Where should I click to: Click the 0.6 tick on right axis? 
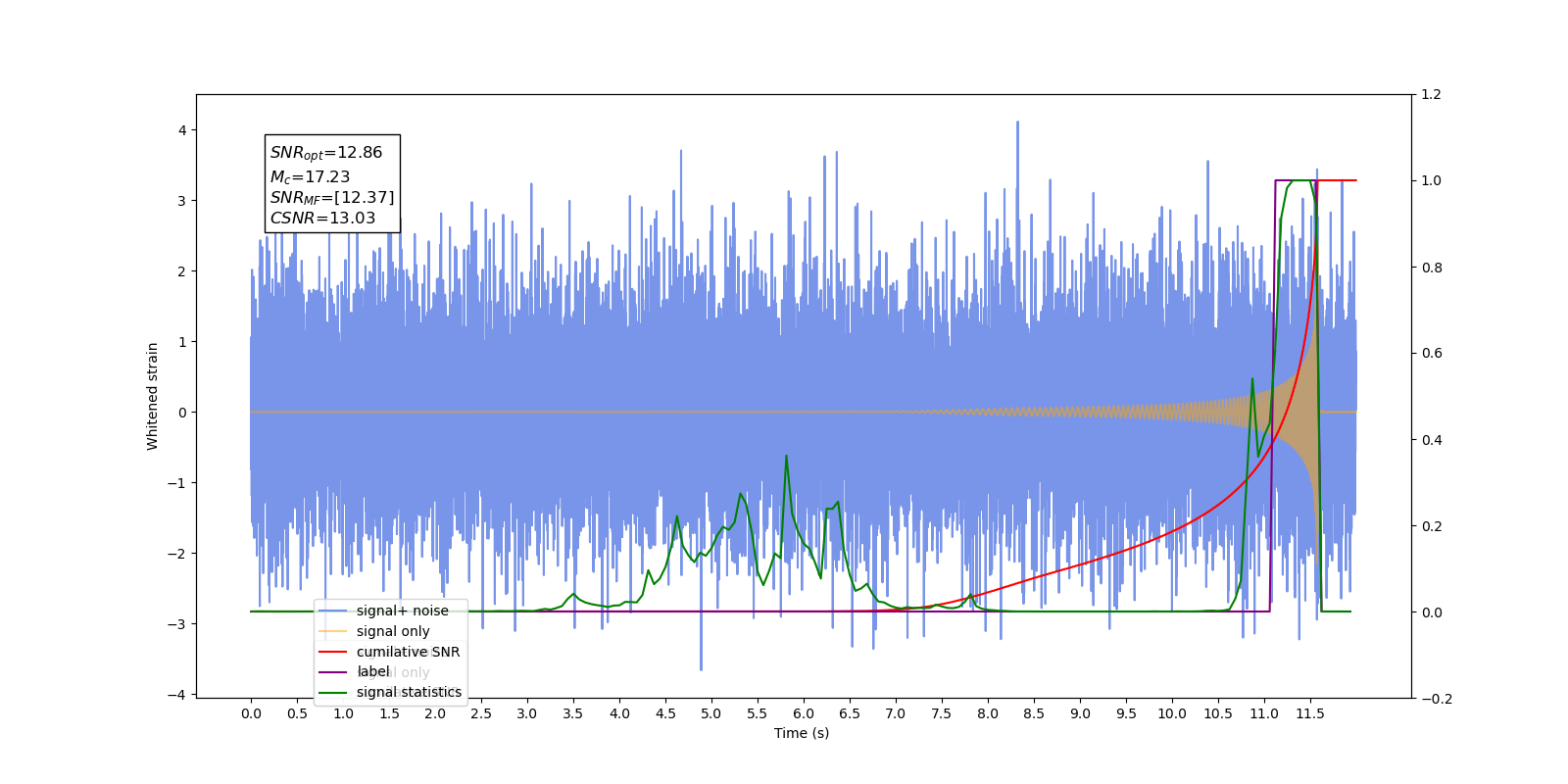pos(1432,354)
